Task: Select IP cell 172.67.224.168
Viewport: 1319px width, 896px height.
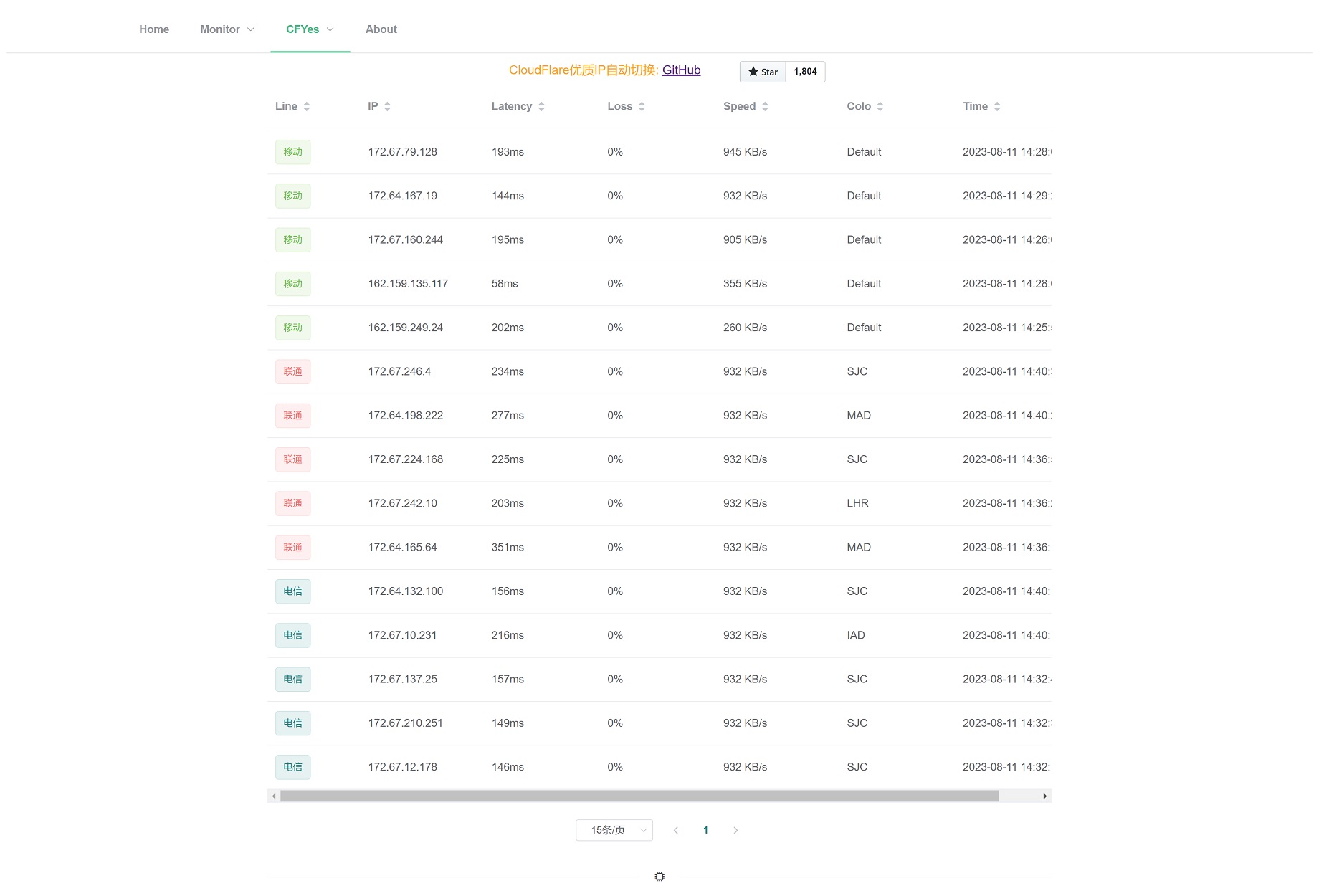Action: 406,459
